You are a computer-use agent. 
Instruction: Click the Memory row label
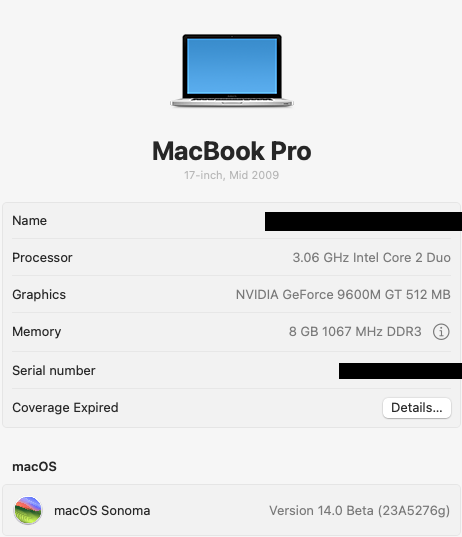37,332
